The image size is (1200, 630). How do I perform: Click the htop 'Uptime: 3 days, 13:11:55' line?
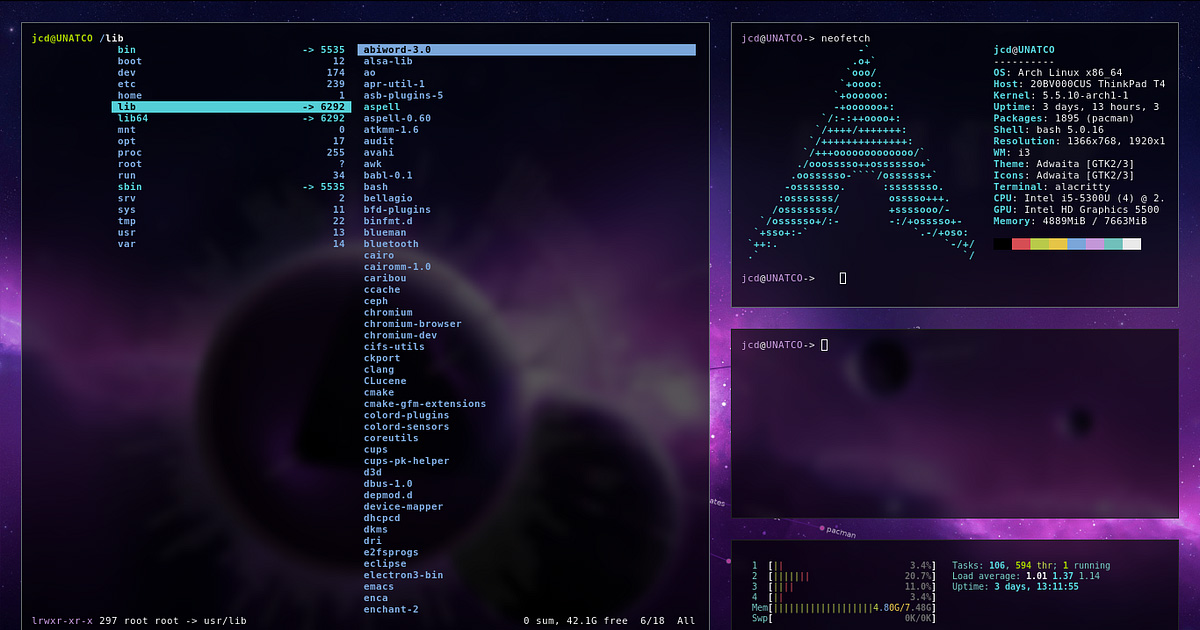(1015, 587)
